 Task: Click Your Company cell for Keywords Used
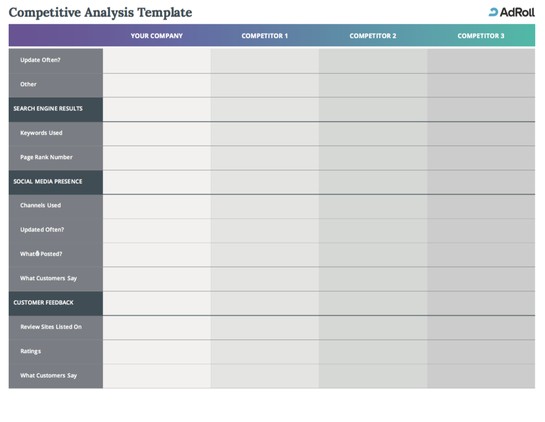[x=157, y=133]
